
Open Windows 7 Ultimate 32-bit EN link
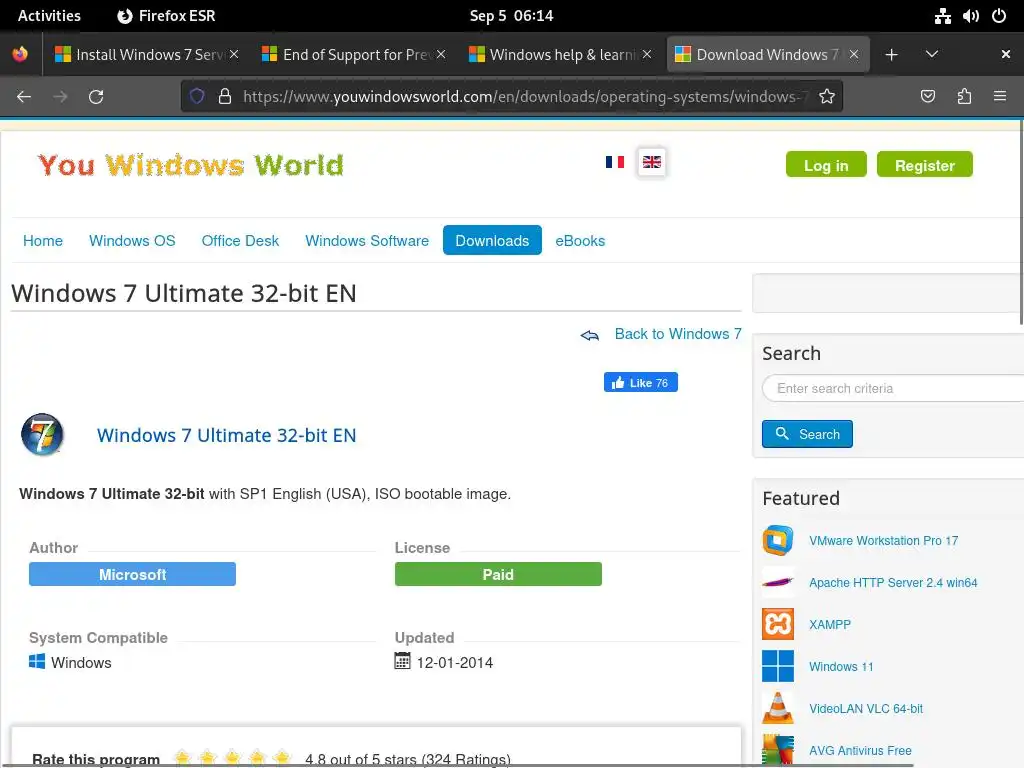(226, 436)
